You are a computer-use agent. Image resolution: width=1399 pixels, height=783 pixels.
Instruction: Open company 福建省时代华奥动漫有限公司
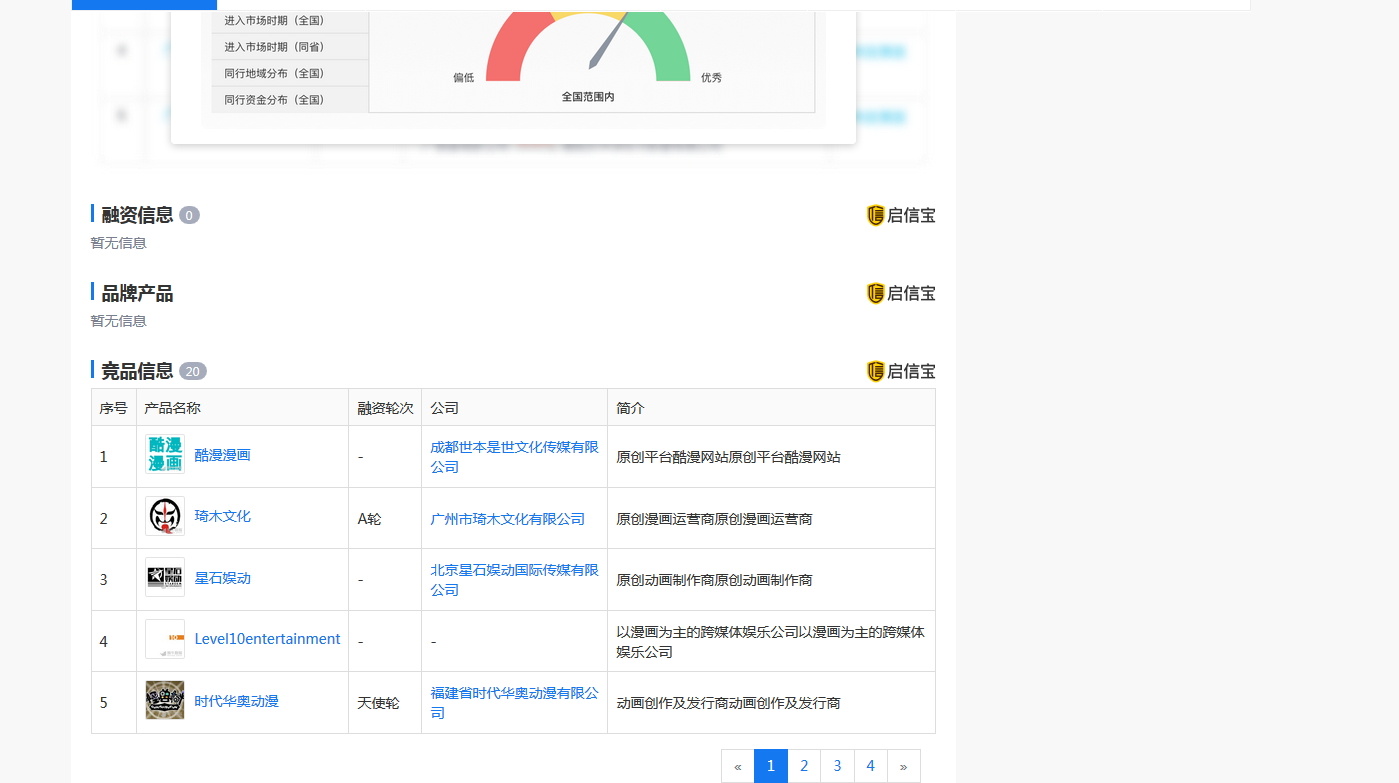pos(514,703)
